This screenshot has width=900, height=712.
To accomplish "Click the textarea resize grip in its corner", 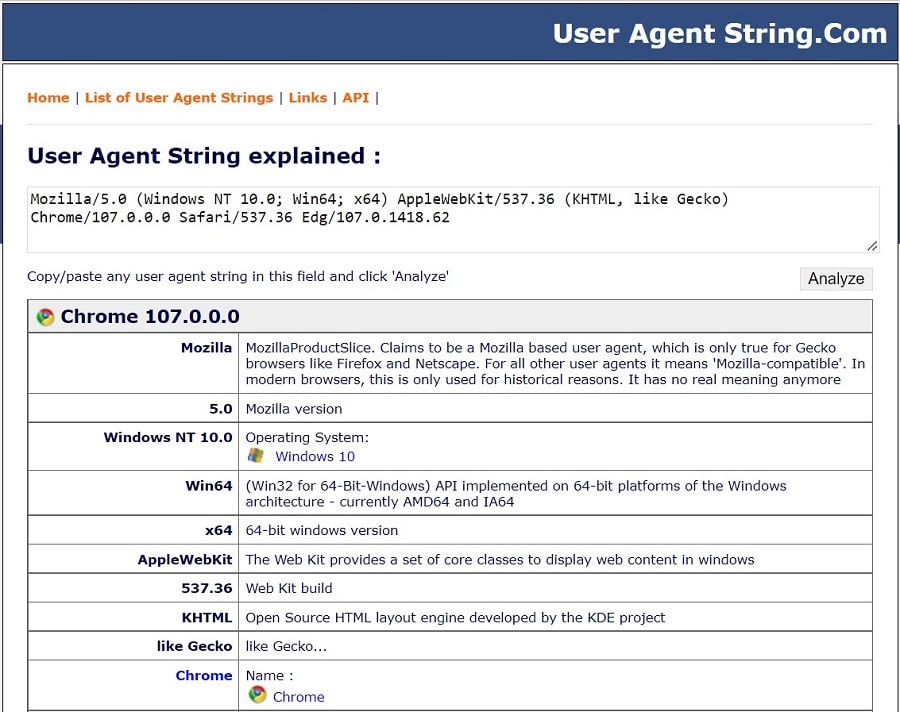I will [x=872, y=246].
